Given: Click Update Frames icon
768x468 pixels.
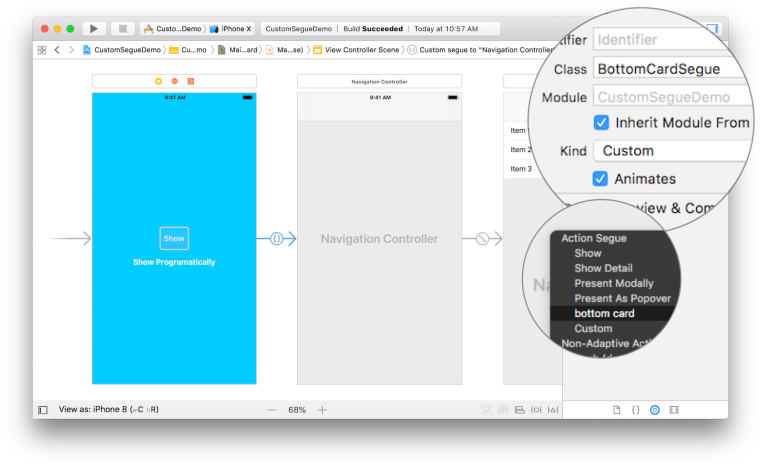Looking at the screenshot, I should [x=486, y=410].
